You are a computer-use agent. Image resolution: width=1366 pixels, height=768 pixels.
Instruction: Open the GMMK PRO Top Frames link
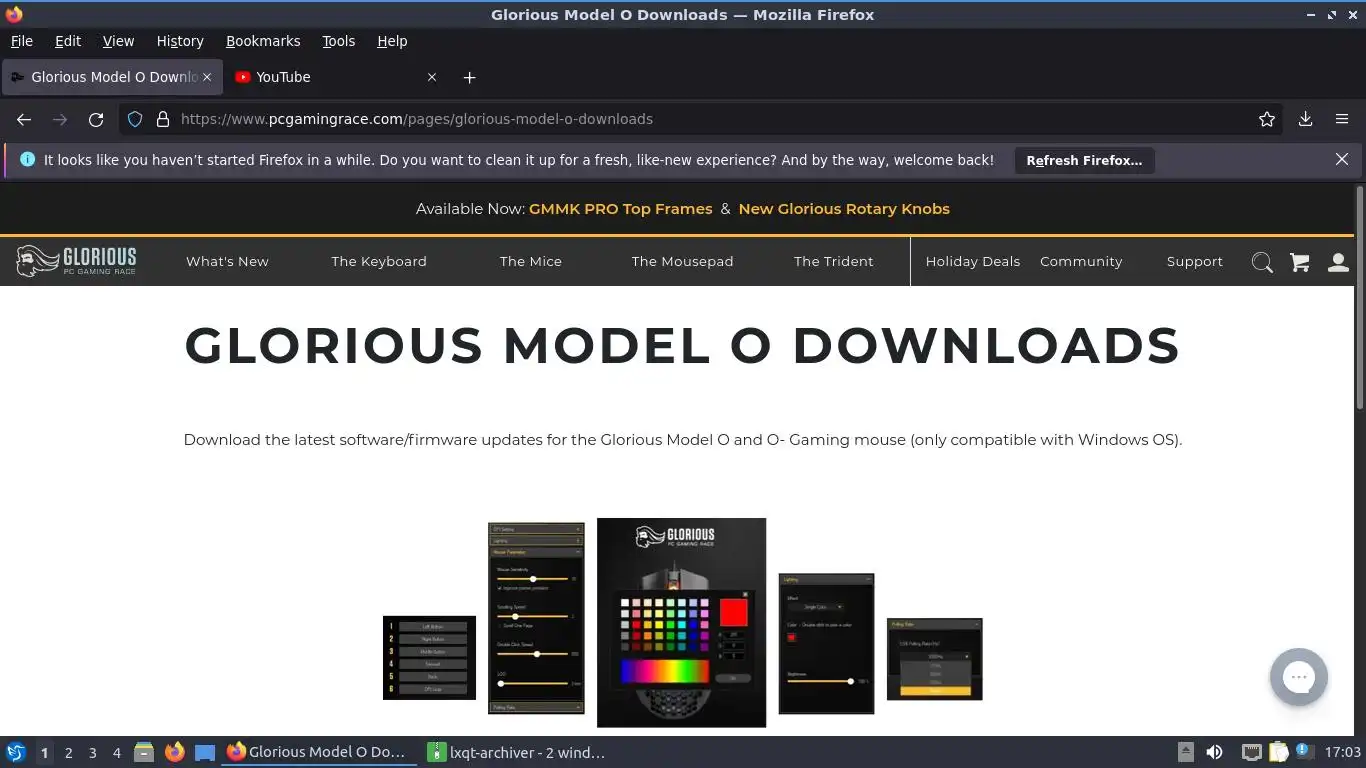click(x=620, y=209)
